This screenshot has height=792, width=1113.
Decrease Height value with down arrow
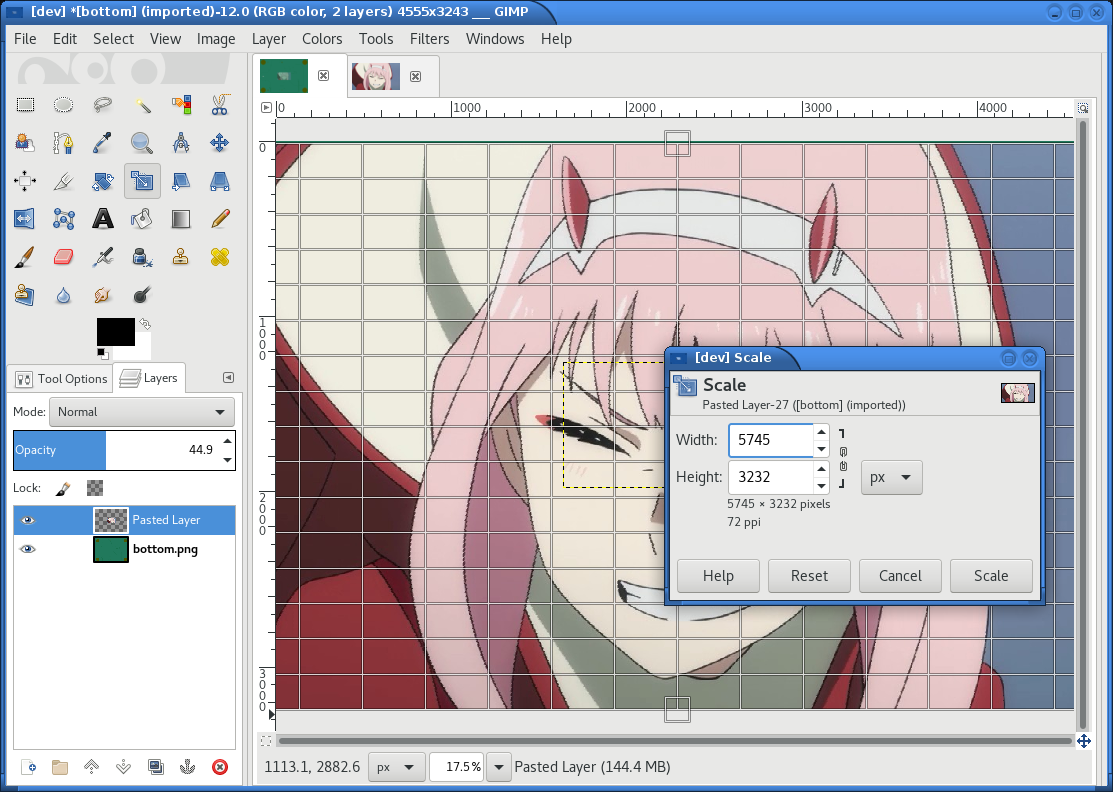821,486
